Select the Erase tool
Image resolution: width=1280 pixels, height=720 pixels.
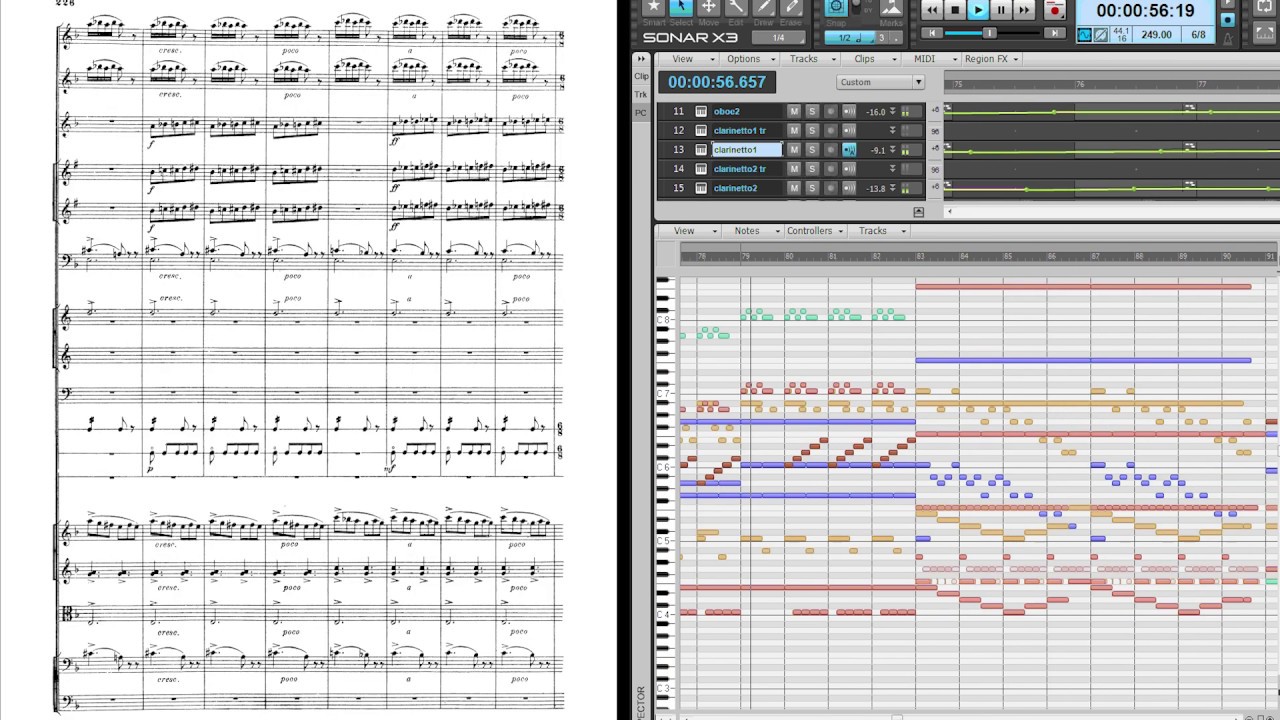coord(790,7)
